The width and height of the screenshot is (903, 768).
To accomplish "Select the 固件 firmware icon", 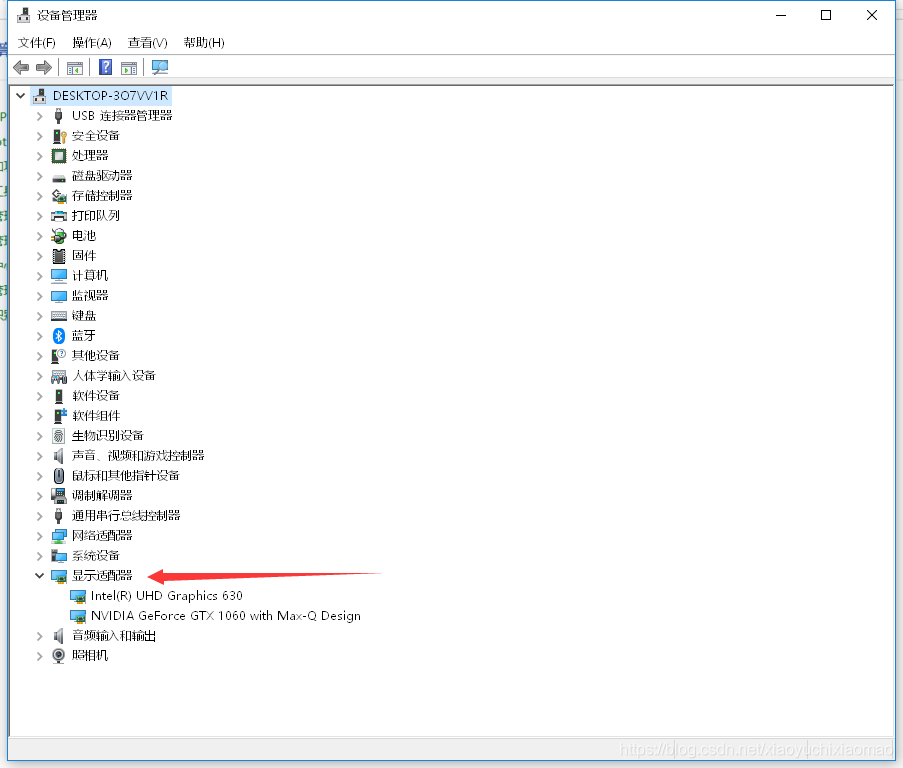I will click(x=59, y=256).
